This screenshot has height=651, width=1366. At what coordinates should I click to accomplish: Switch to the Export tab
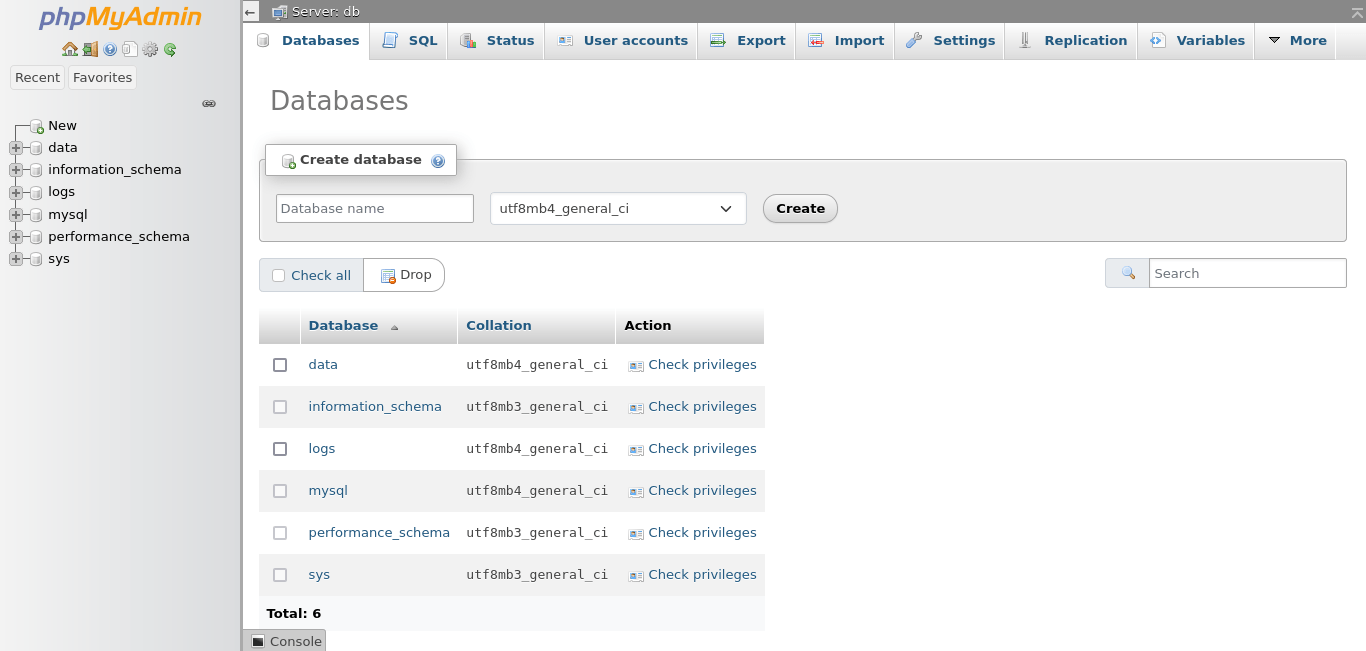click(747, 41)
